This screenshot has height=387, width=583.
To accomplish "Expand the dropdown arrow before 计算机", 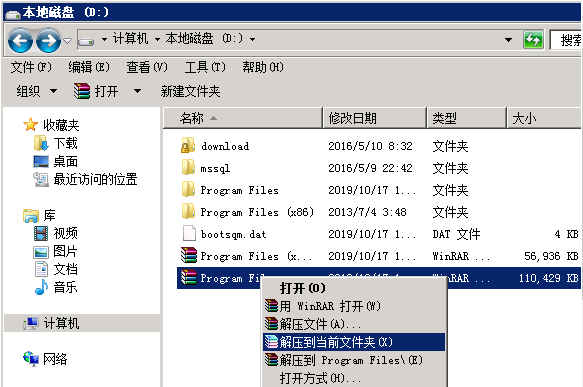I will pos(104,39).
